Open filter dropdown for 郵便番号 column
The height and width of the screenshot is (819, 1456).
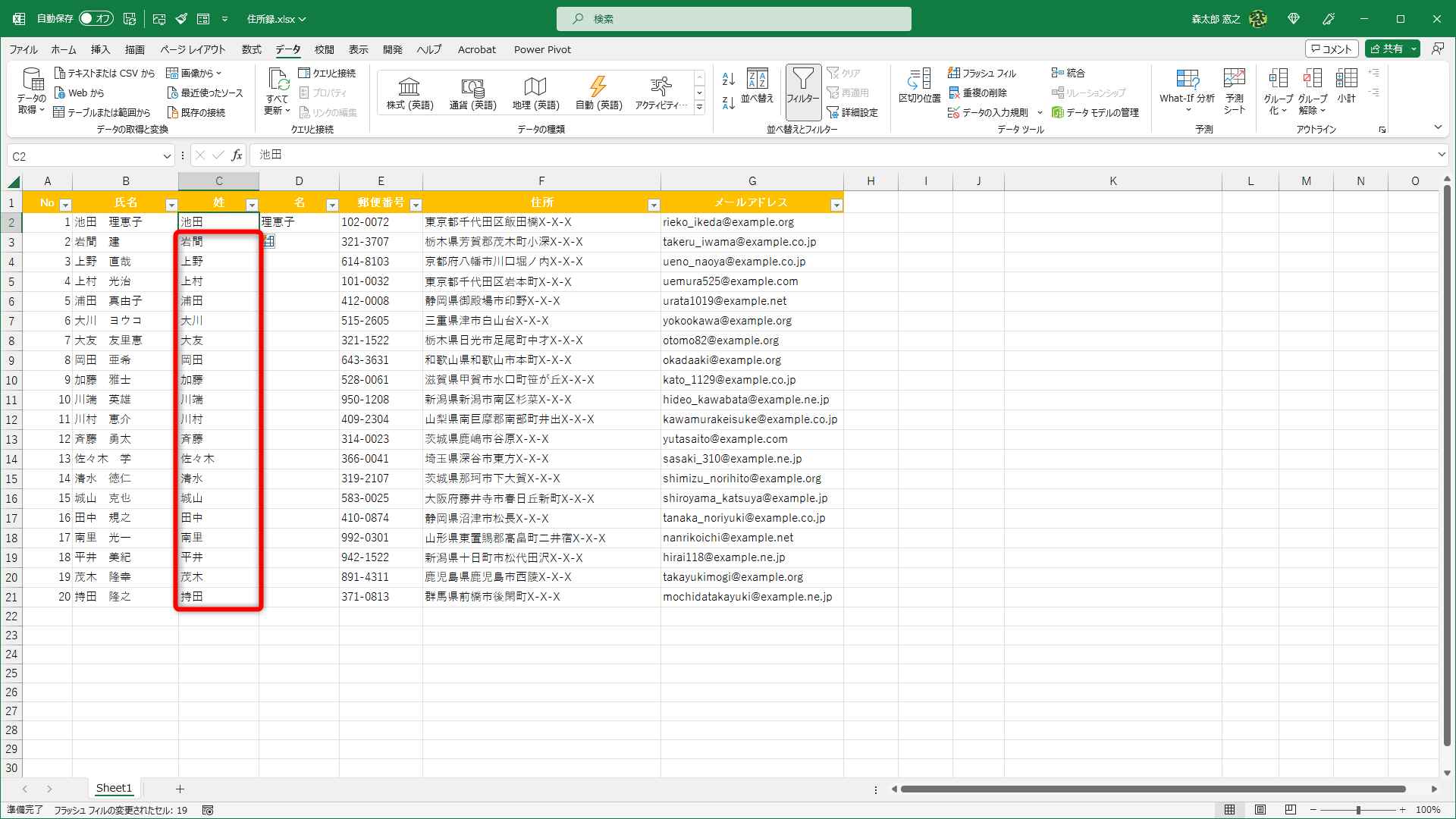coord(416,205)
